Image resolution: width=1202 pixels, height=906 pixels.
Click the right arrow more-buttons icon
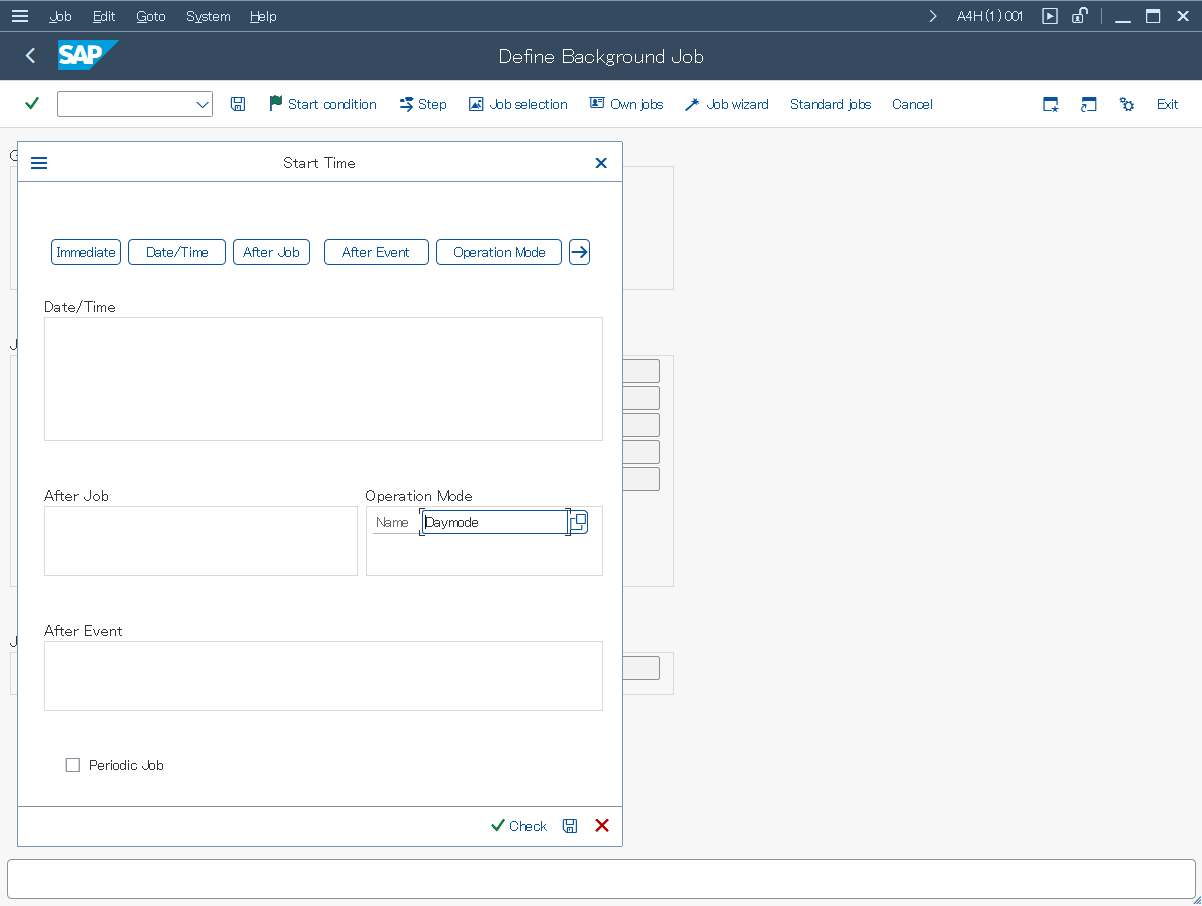point(579,252)
